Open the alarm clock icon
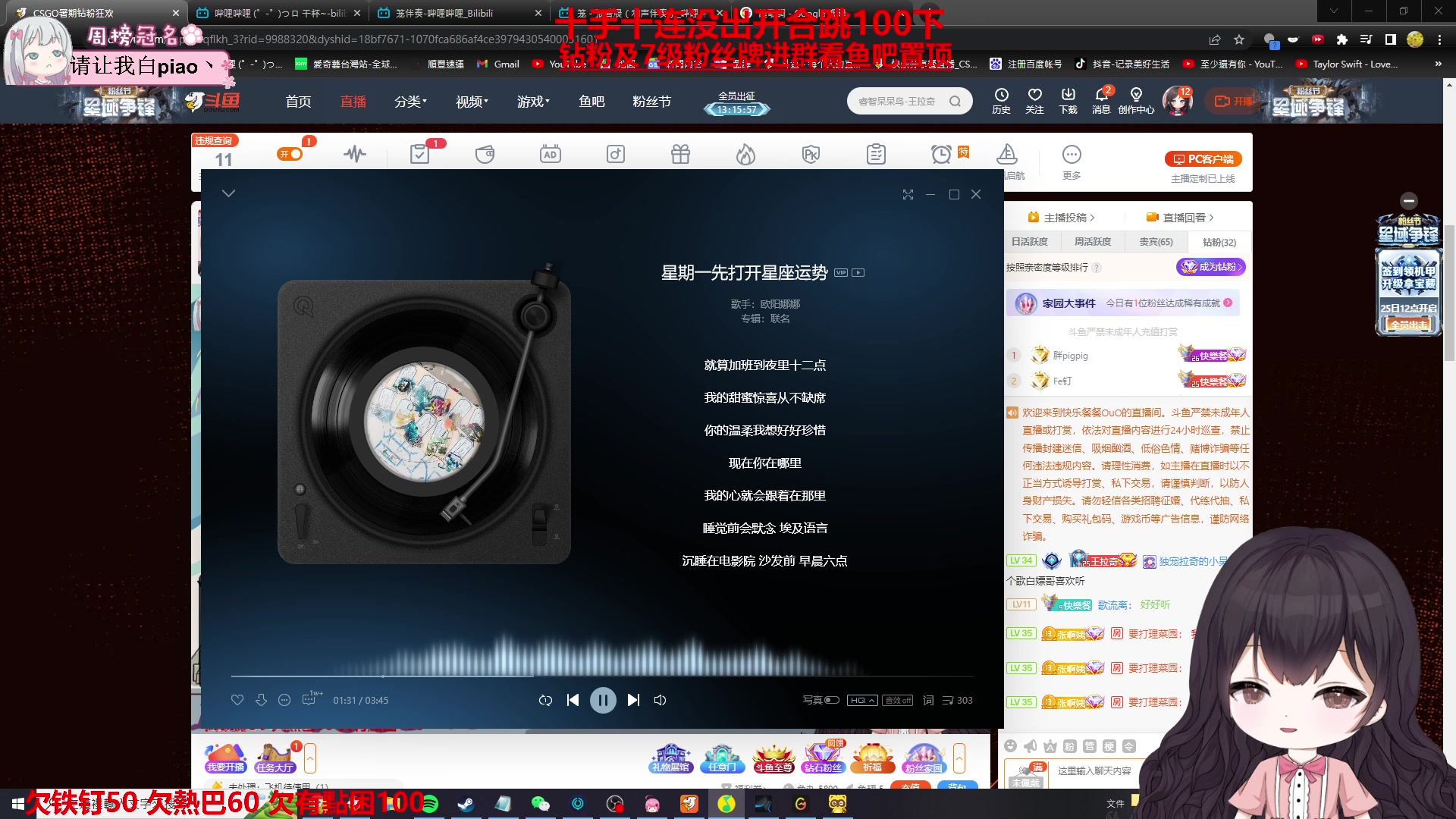The height and width of the screenshot is (819, 1456). (941, 155)
